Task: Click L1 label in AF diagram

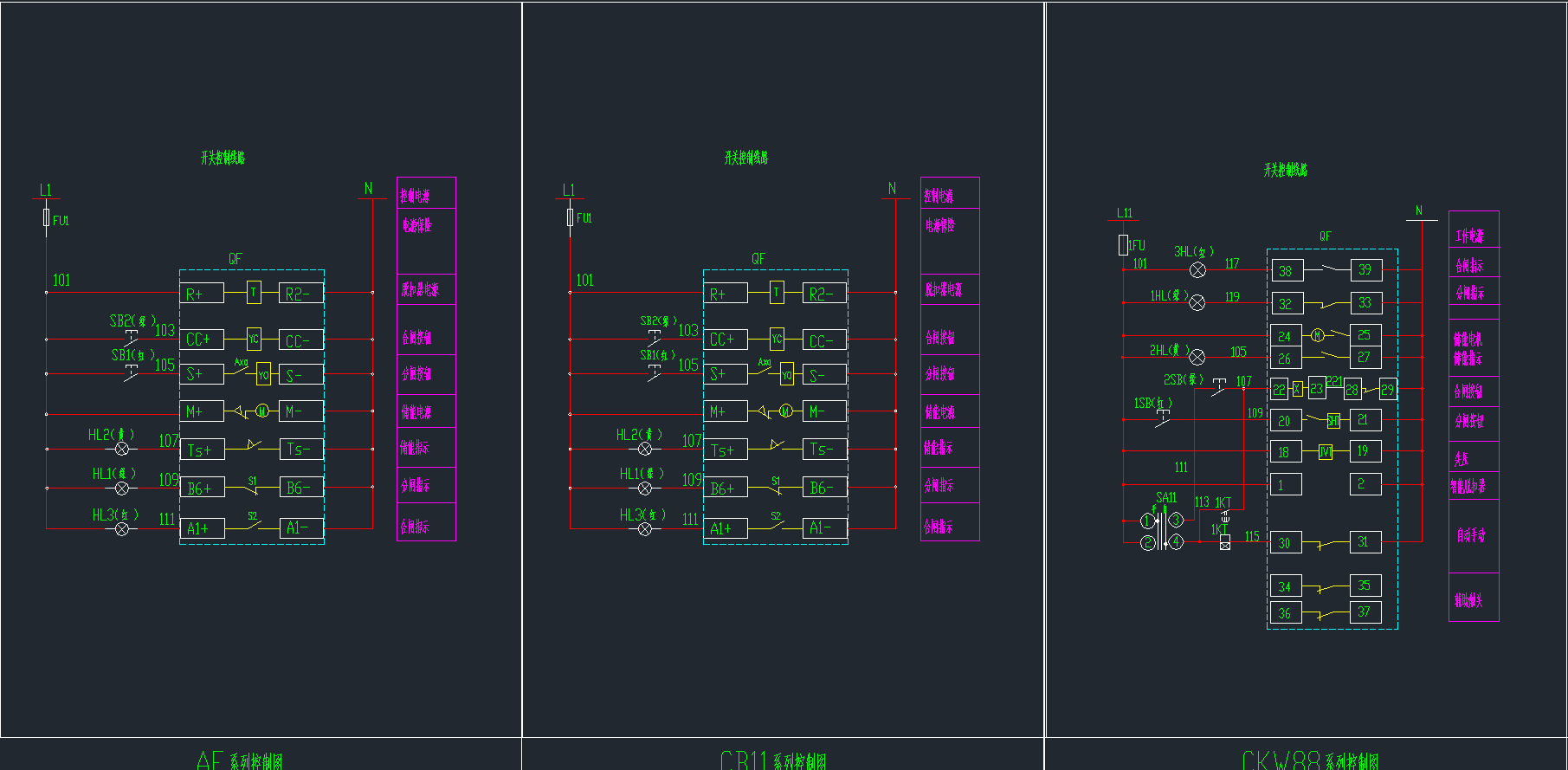Action: click(46, 190)
